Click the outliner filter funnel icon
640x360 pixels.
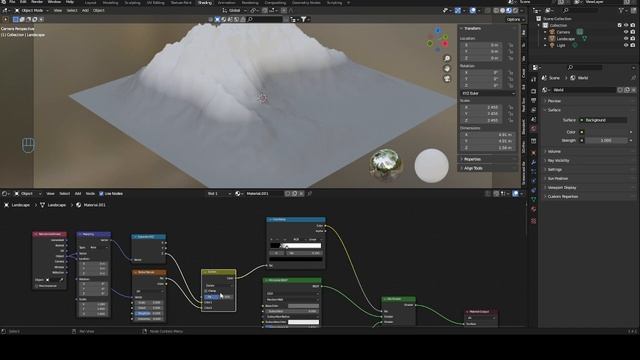tap(622, 11)
